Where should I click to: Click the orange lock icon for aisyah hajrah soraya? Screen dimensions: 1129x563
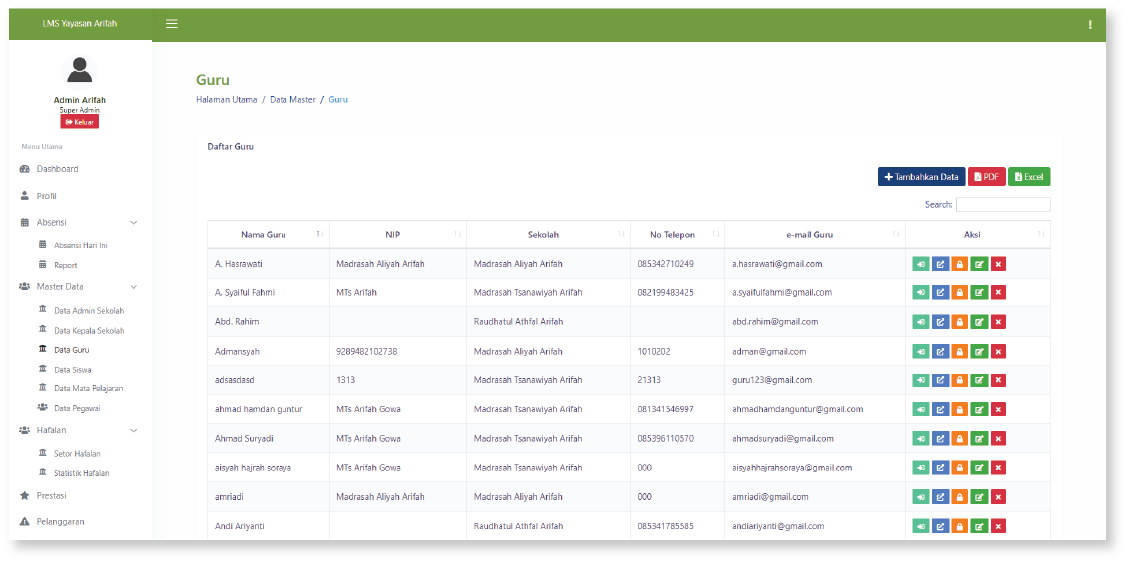(960, 468)
